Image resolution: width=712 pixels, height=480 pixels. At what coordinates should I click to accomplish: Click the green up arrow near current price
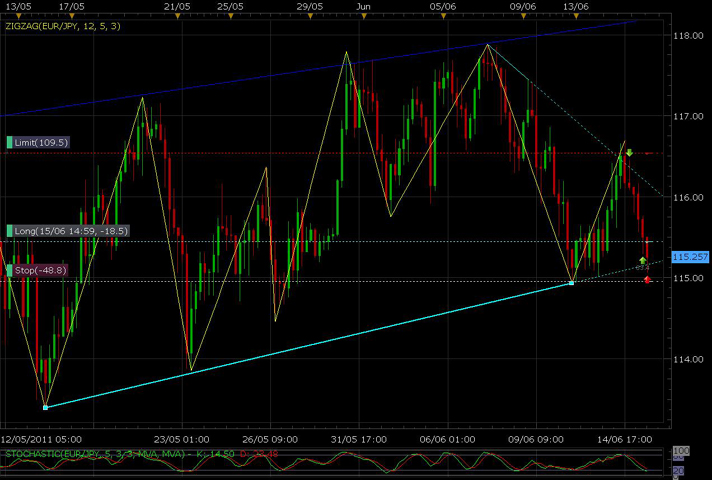(643, 261)
